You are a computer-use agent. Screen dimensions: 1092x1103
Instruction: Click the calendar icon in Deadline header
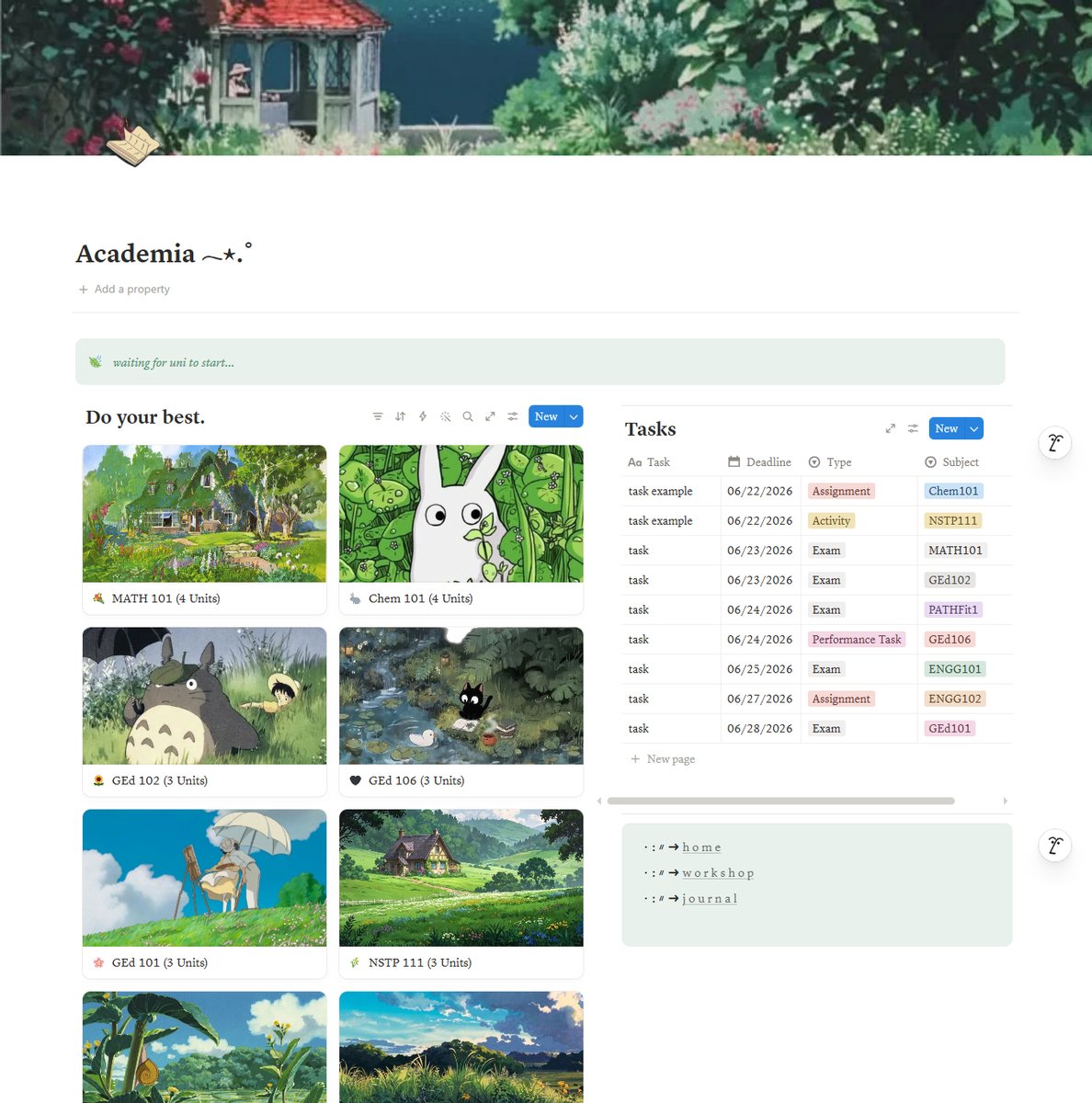click(734, 462)
